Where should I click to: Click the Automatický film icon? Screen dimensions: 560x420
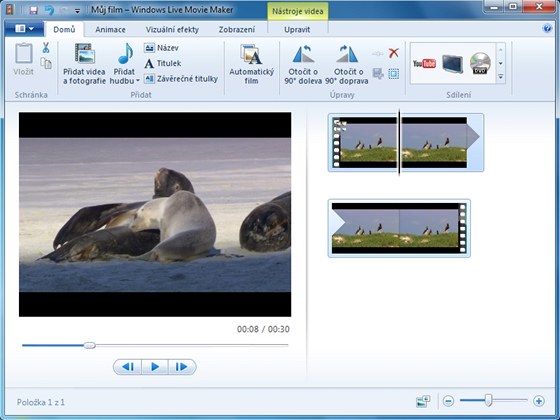(x=251, y=55)
